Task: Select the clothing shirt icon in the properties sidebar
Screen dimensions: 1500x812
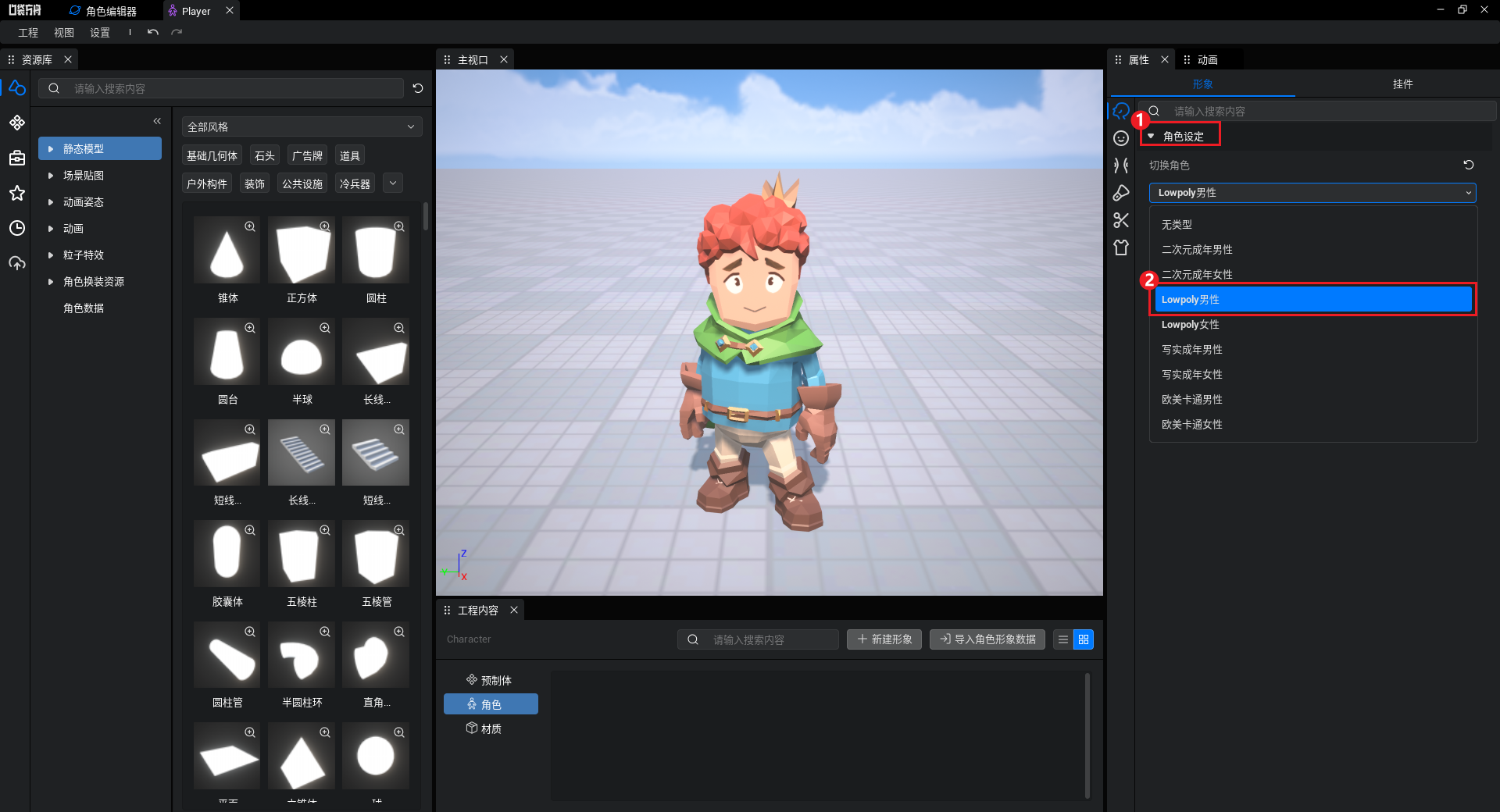Action: pos(1121,248)
